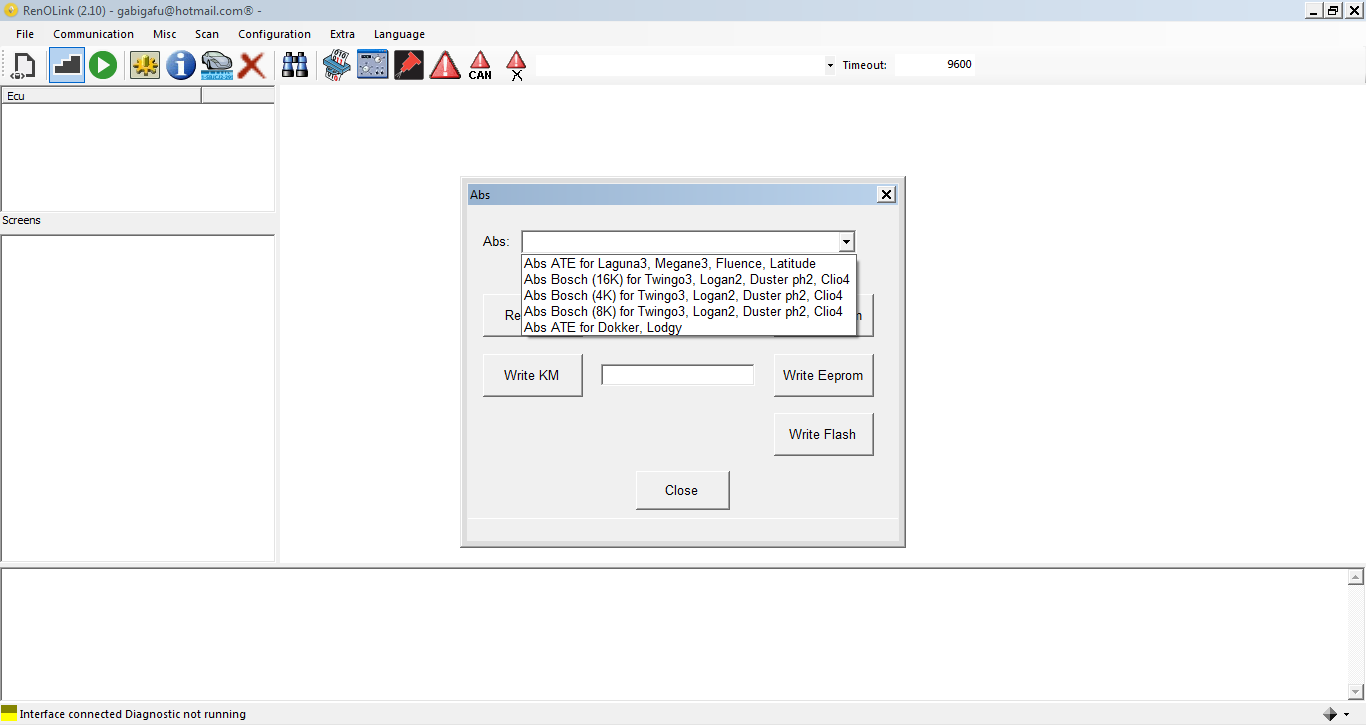The image size is (1366, 725).
Task: Click the silver car toolbar icon
Action: [217, 66]
